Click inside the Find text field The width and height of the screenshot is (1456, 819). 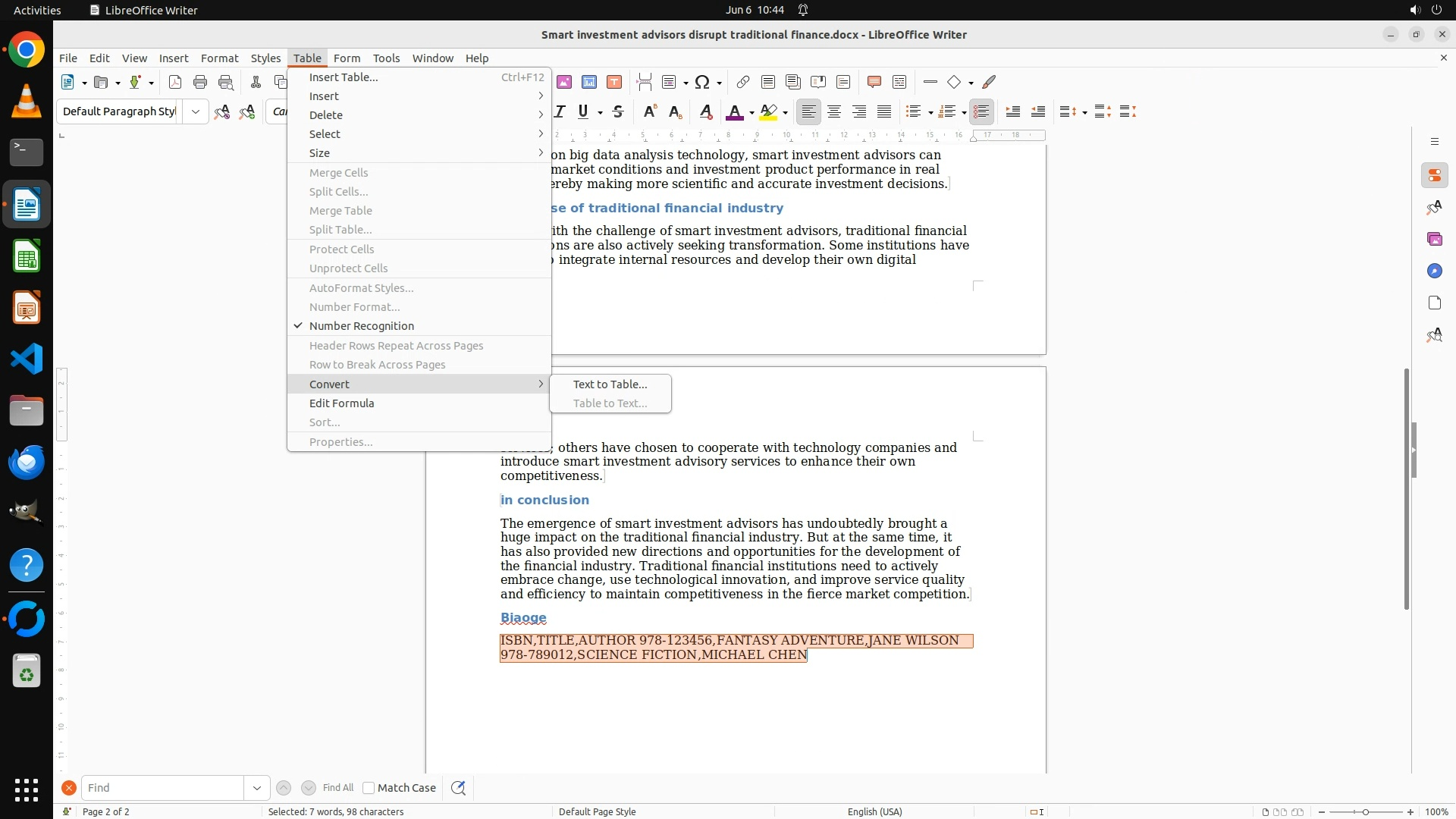pyautogui.click(x=162, y=788)
